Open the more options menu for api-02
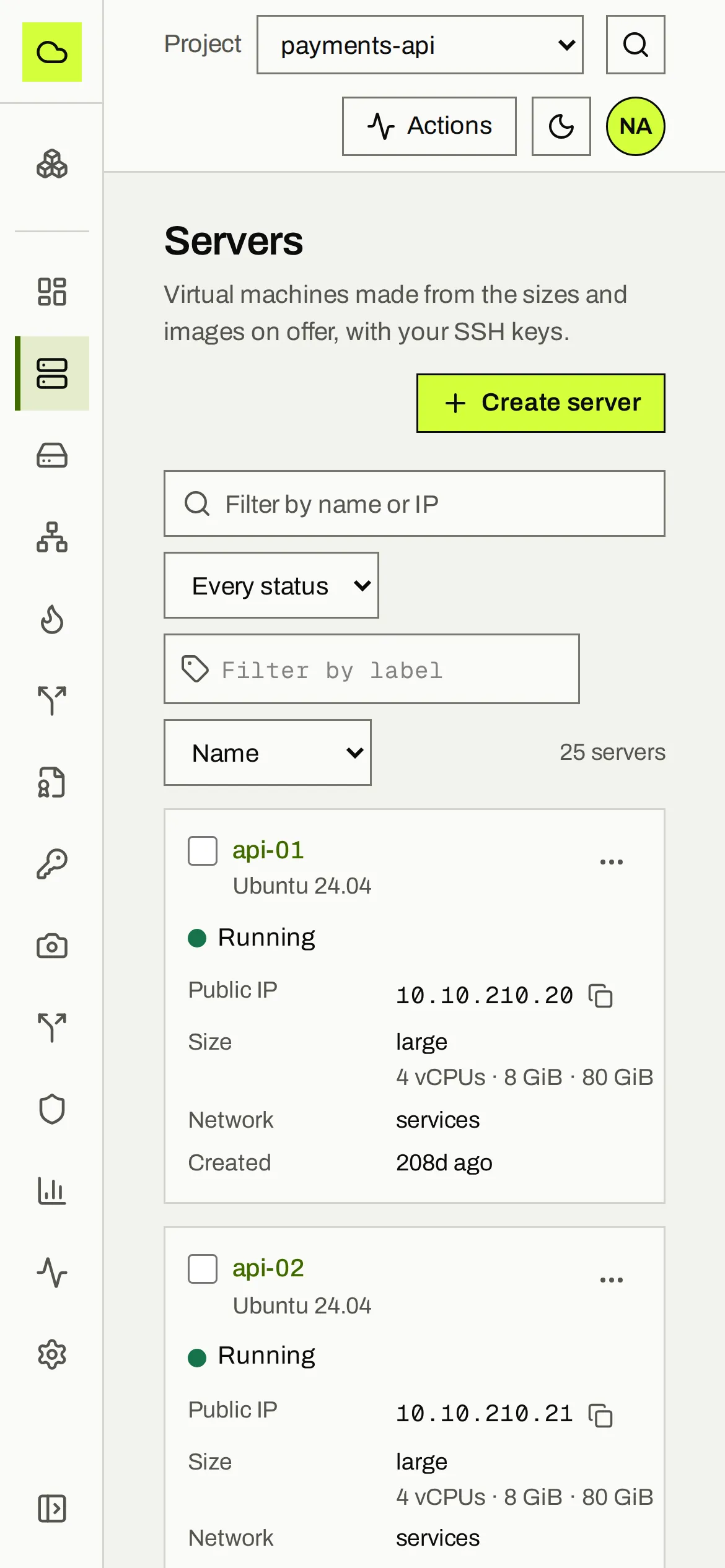The height and width of the screenshot is (1568, 725). tap(612, 1279)
